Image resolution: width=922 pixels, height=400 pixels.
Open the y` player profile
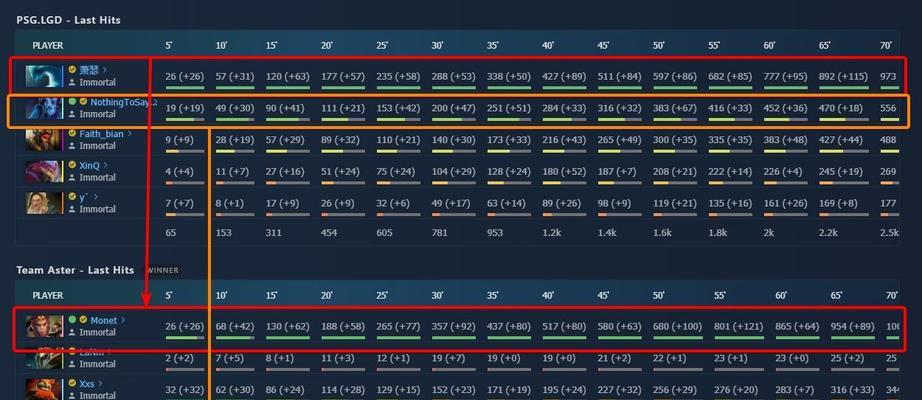coord(83,197)
